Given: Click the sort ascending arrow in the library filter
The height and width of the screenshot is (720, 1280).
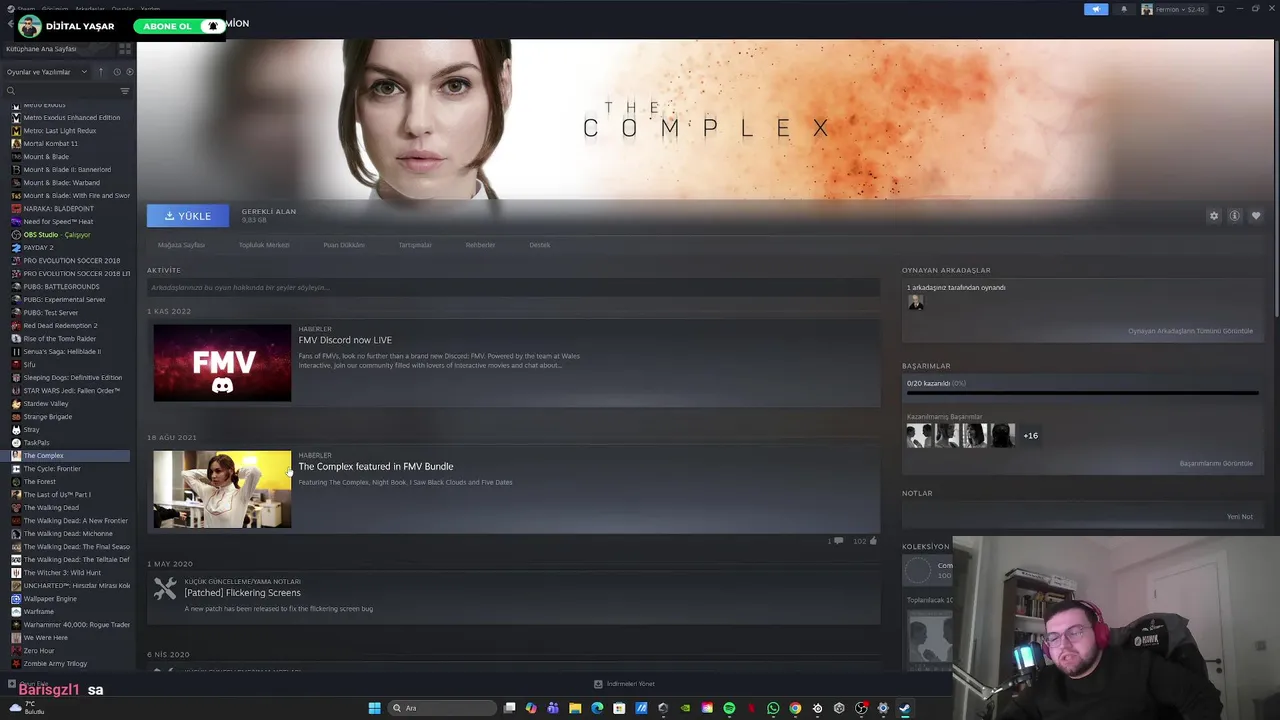Looking at the screenshot, I should pos(100,72).
